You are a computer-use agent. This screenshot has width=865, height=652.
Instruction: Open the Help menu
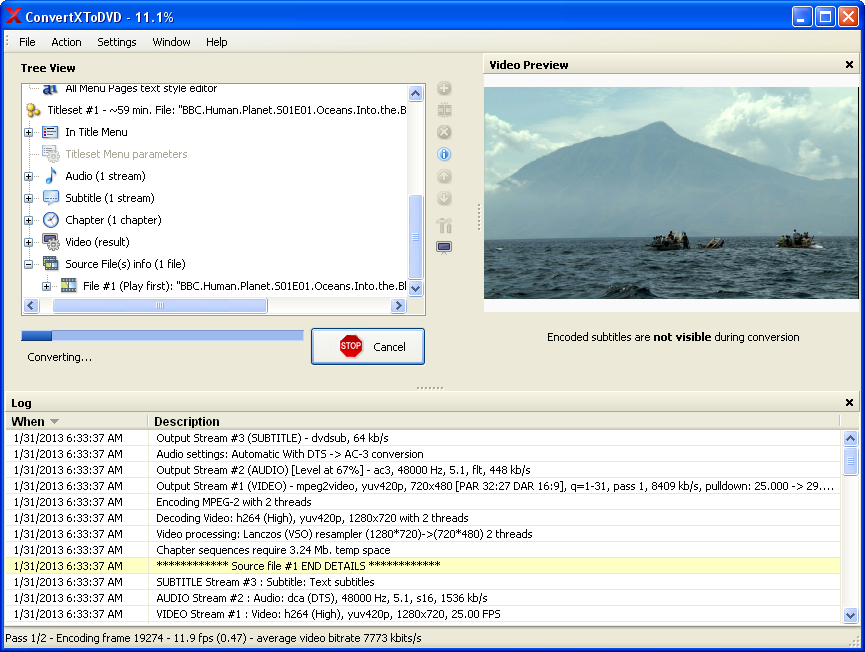coord(216,42)
